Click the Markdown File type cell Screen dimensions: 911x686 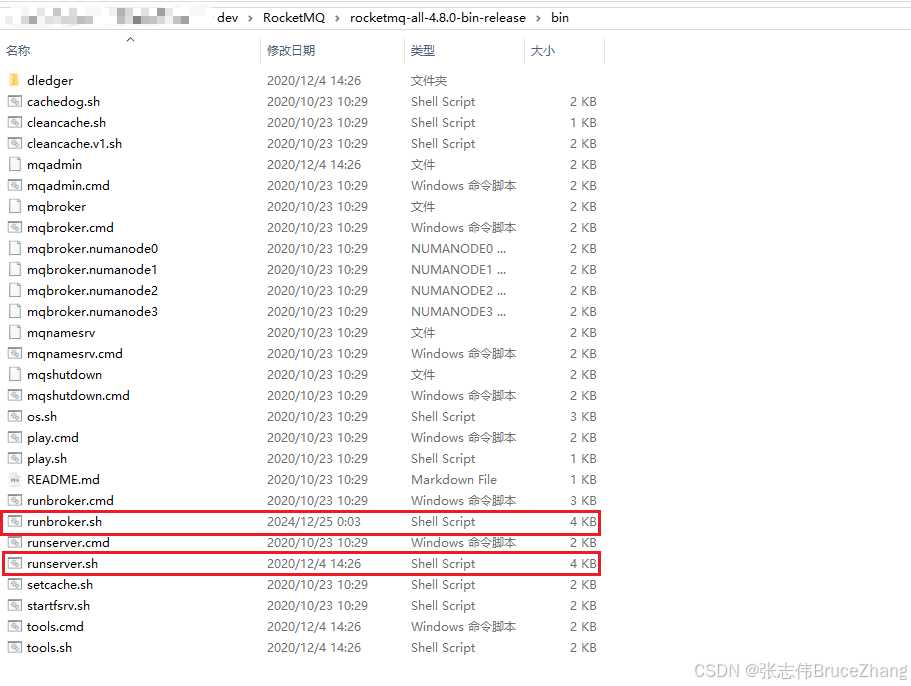tap(454, 479)
